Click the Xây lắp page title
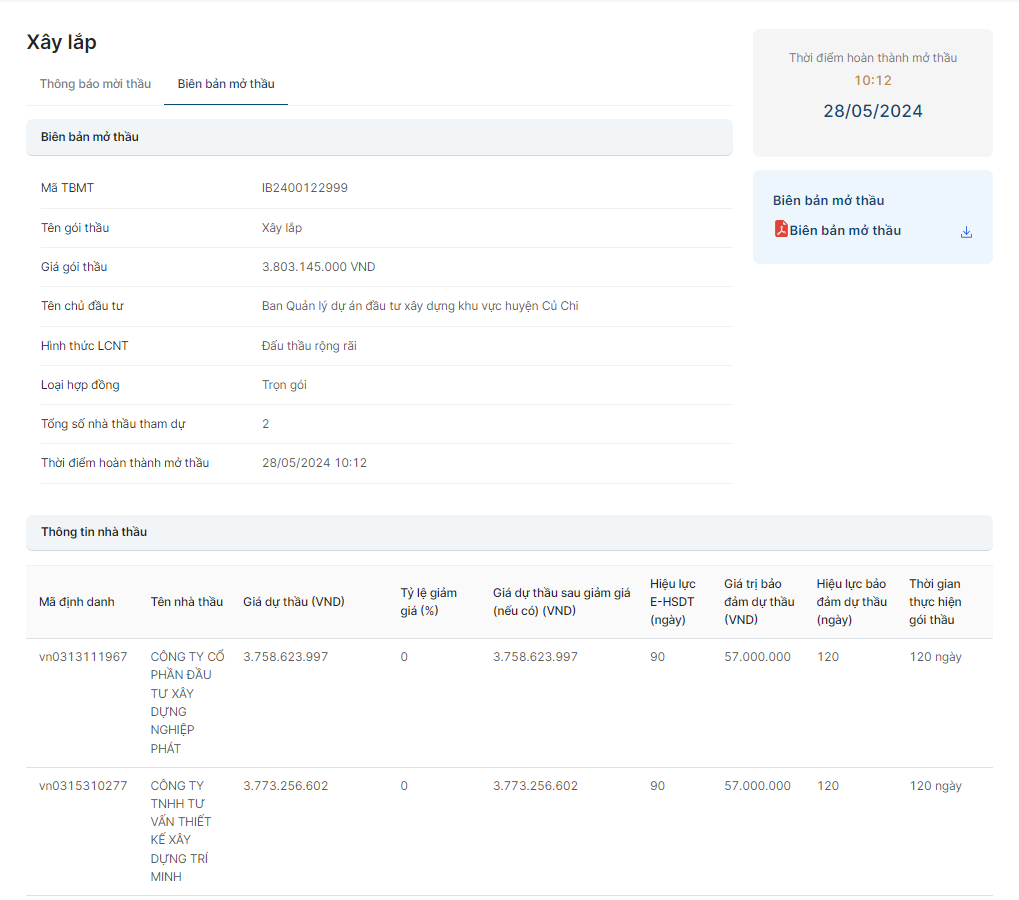The height and width of the screenshot is (900, 1019). 61,43
